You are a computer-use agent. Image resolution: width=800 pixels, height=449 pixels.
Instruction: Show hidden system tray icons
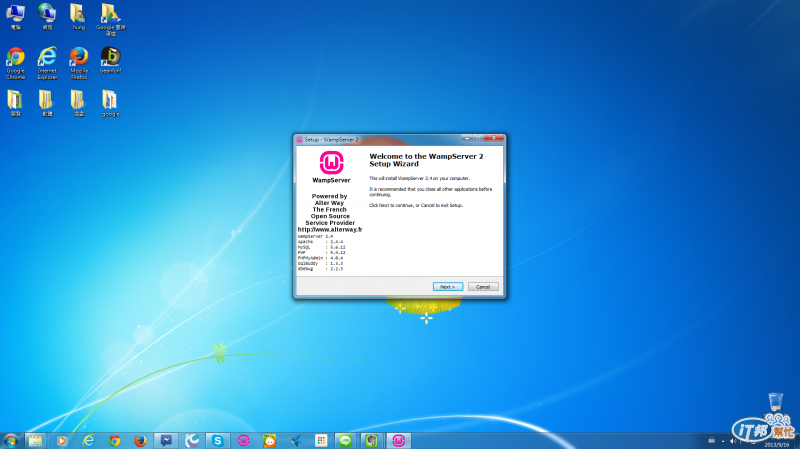(x=723, y=441)
